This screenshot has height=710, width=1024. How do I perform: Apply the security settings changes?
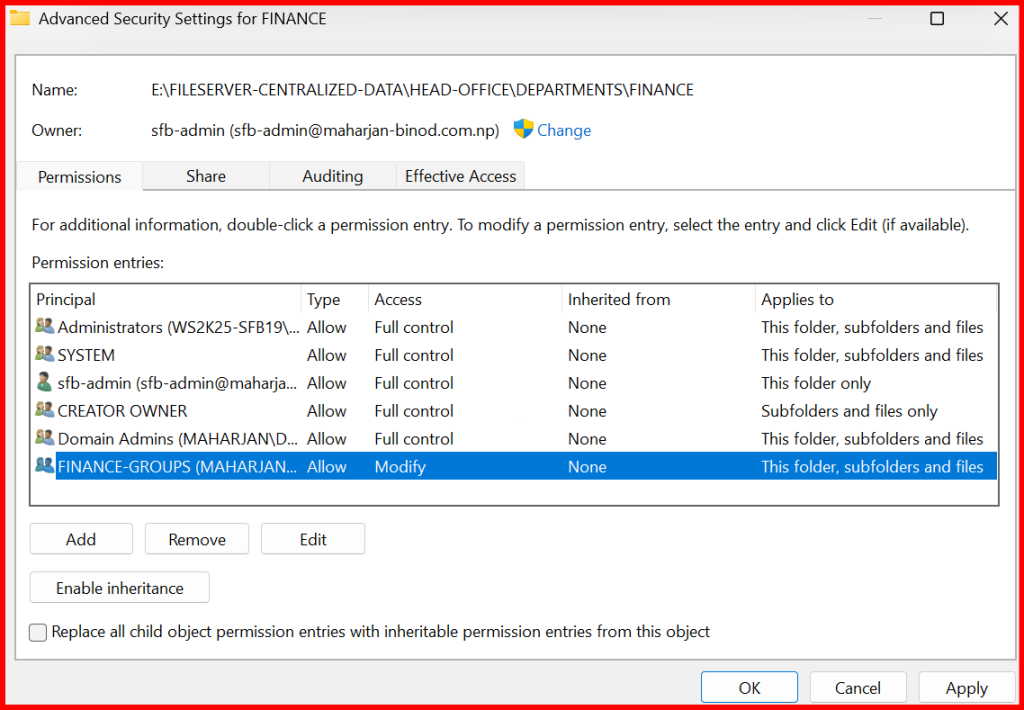coord(966,688)
